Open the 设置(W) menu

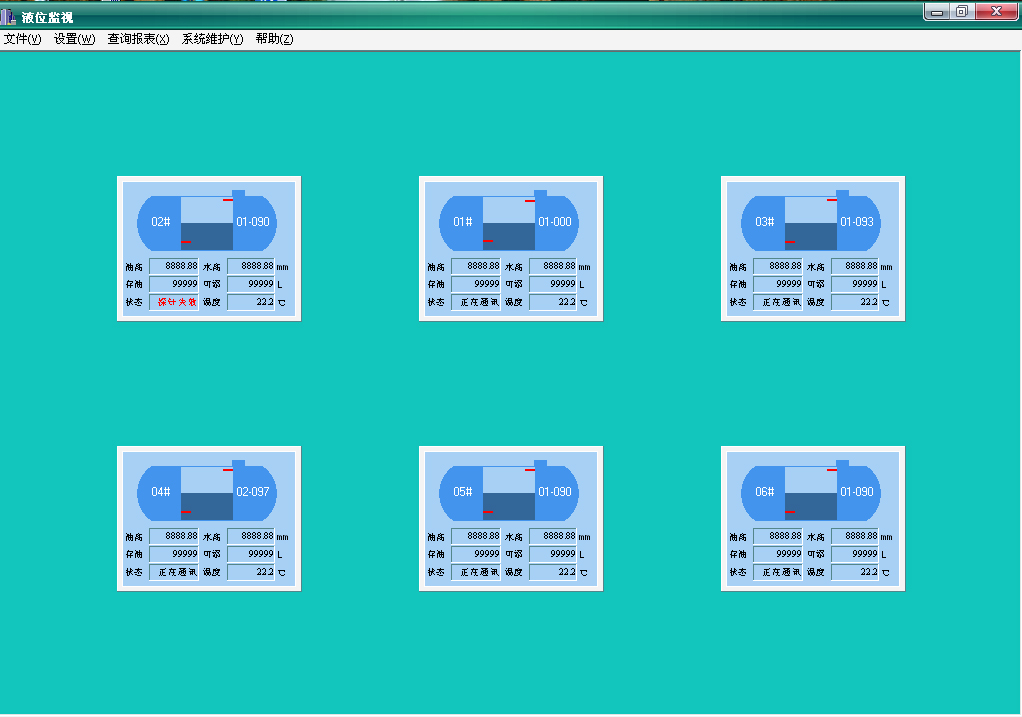coord(74,39)
